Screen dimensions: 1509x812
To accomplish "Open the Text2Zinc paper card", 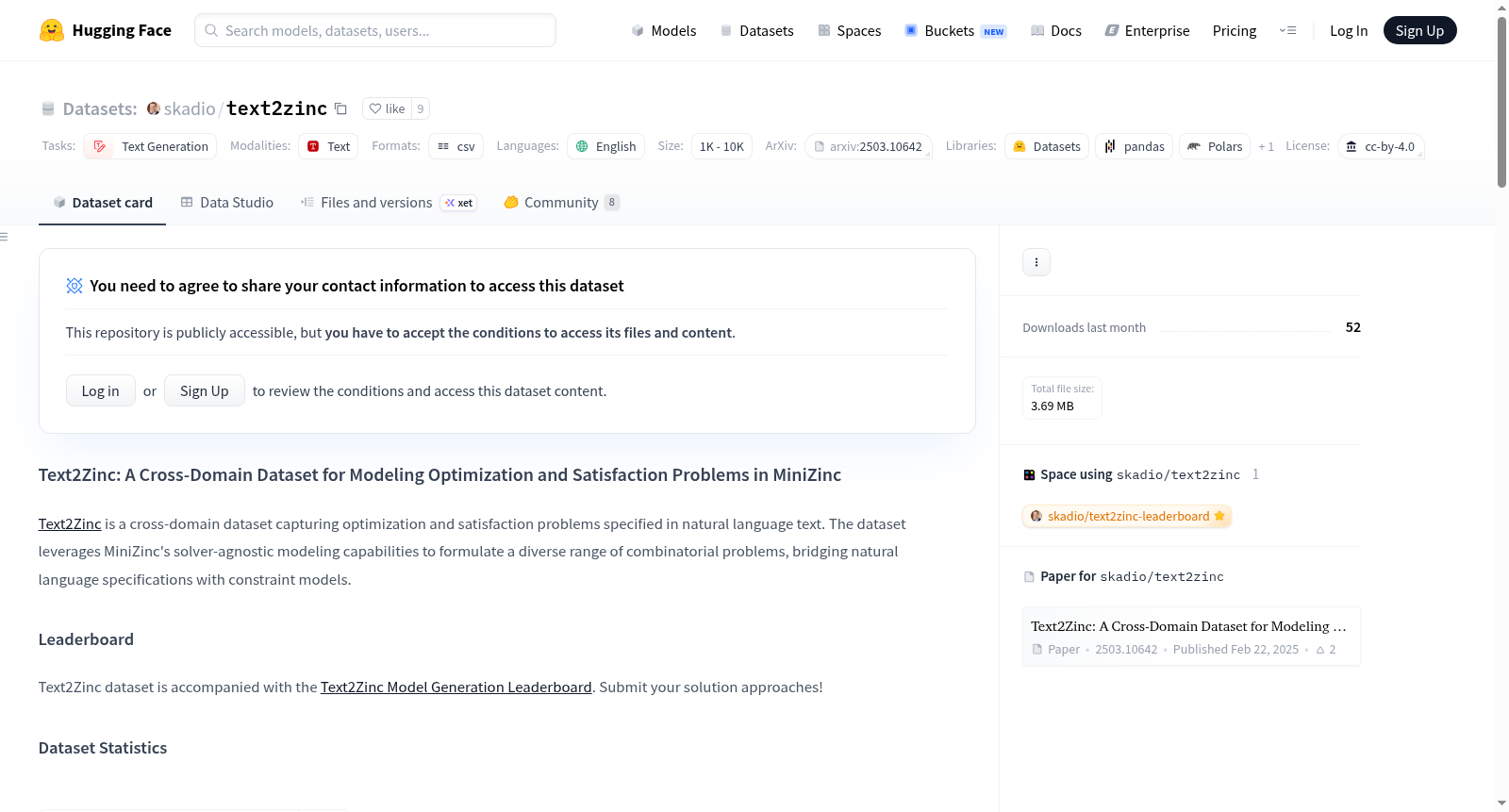I will point(1191,637).
